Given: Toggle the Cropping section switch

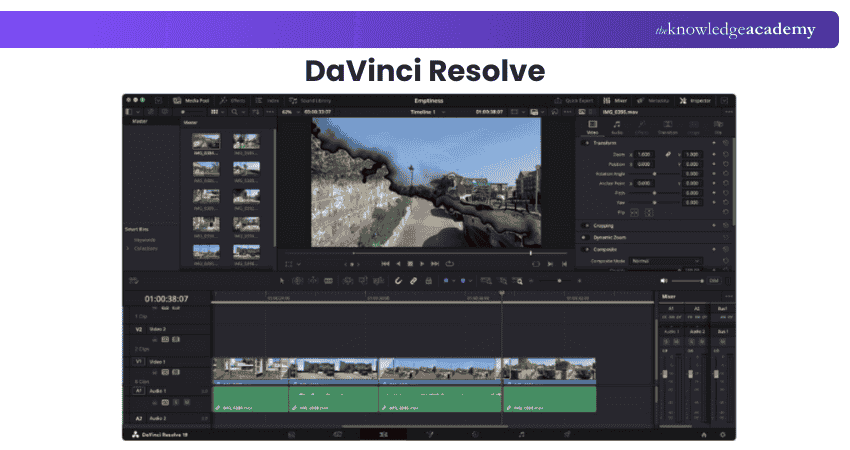Looking at the screenshot, I should tap(585, 226).
